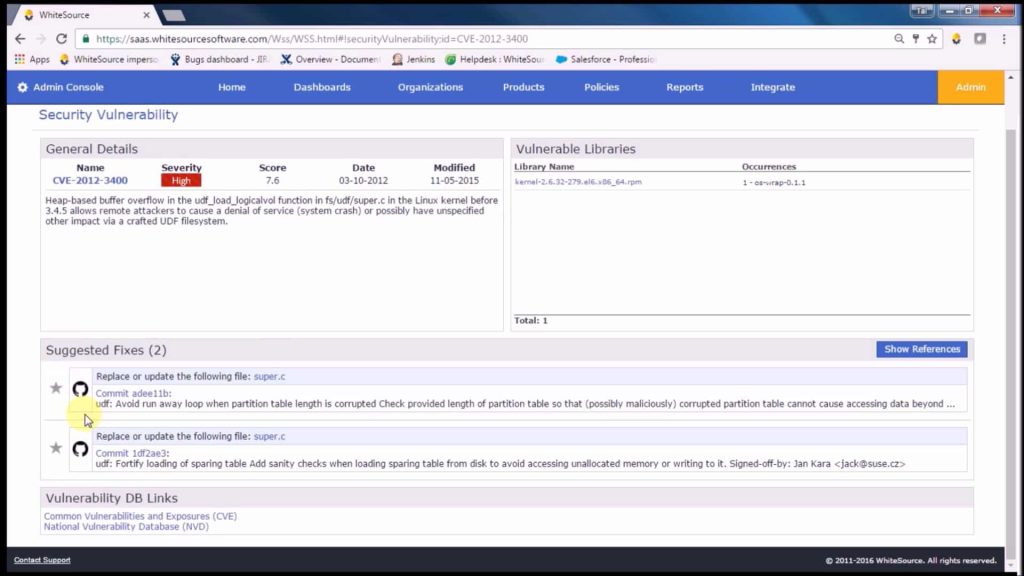This screenshot has width=1024, height=576.
Task: Click the date value 03-10-2012
Action: tap(363, 181)
